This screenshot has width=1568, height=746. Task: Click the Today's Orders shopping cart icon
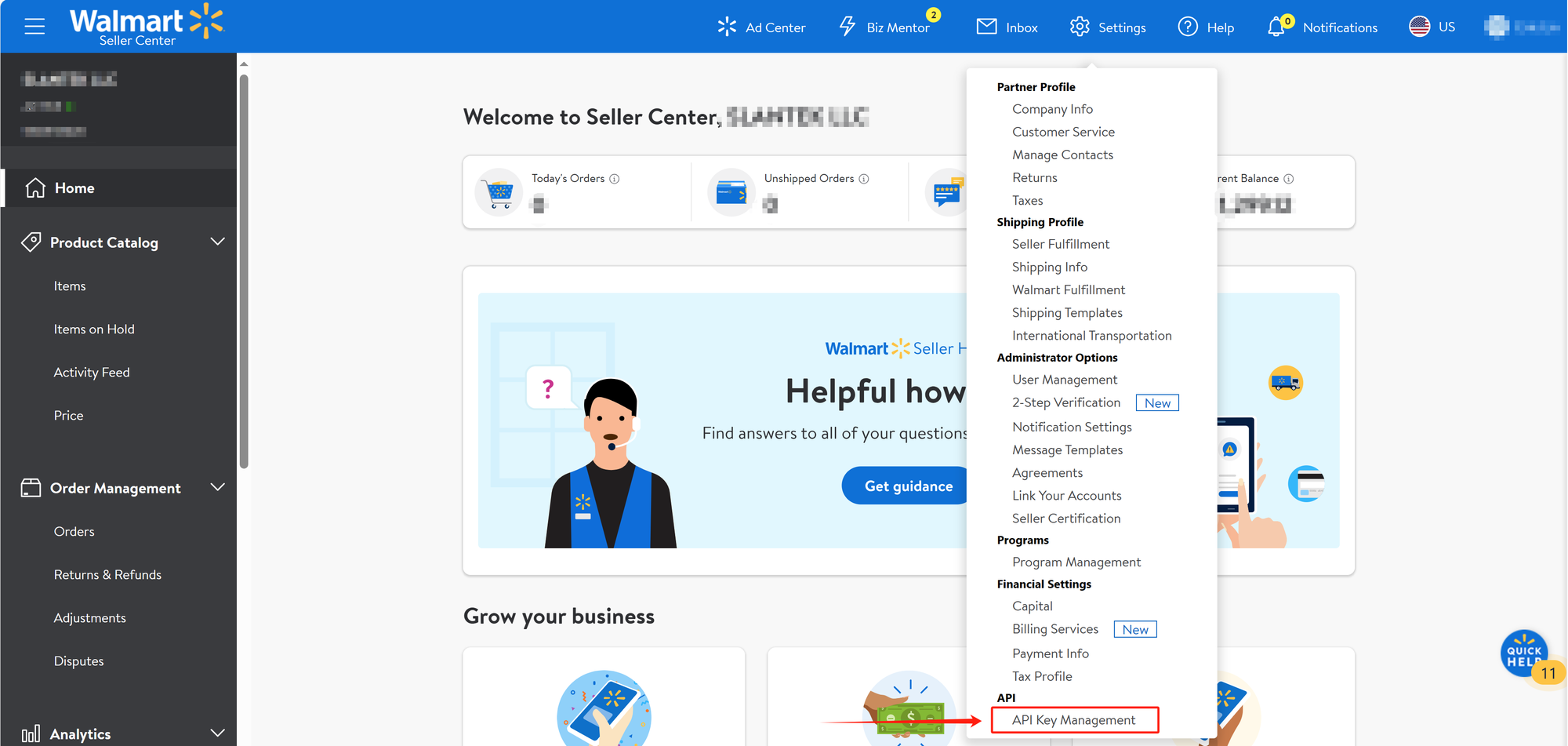point(499,192)
